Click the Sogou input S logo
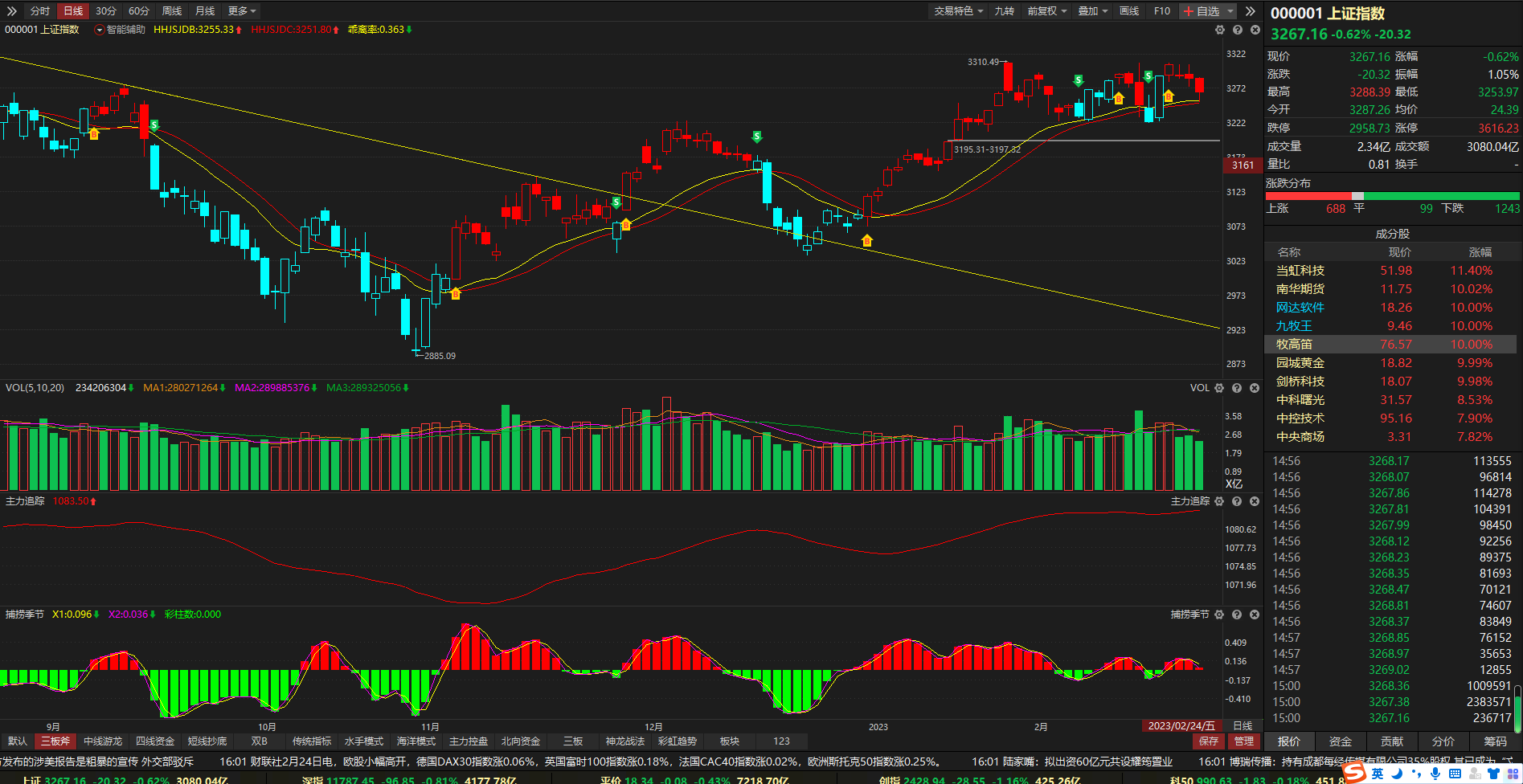Screen dimensions: 1523x784 (x=1355, y=773)
